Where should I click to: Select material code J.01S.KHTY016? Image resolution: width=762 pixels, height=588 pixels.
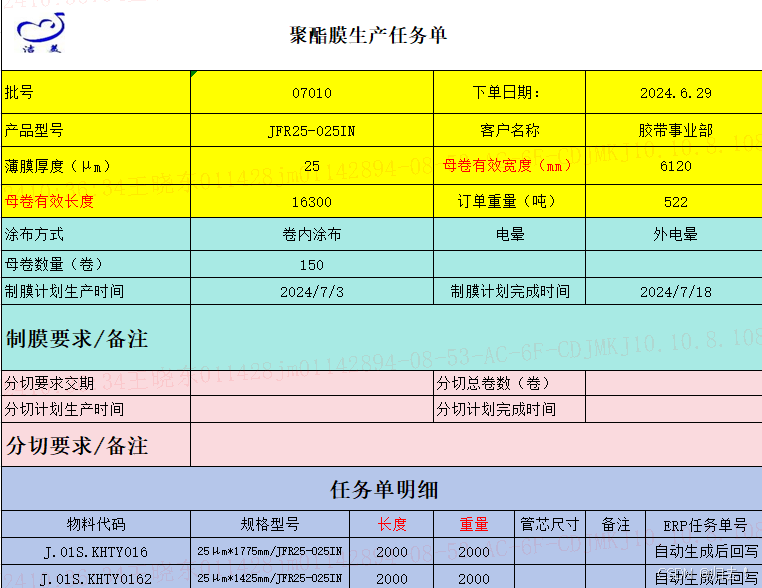tap(96, 552)
